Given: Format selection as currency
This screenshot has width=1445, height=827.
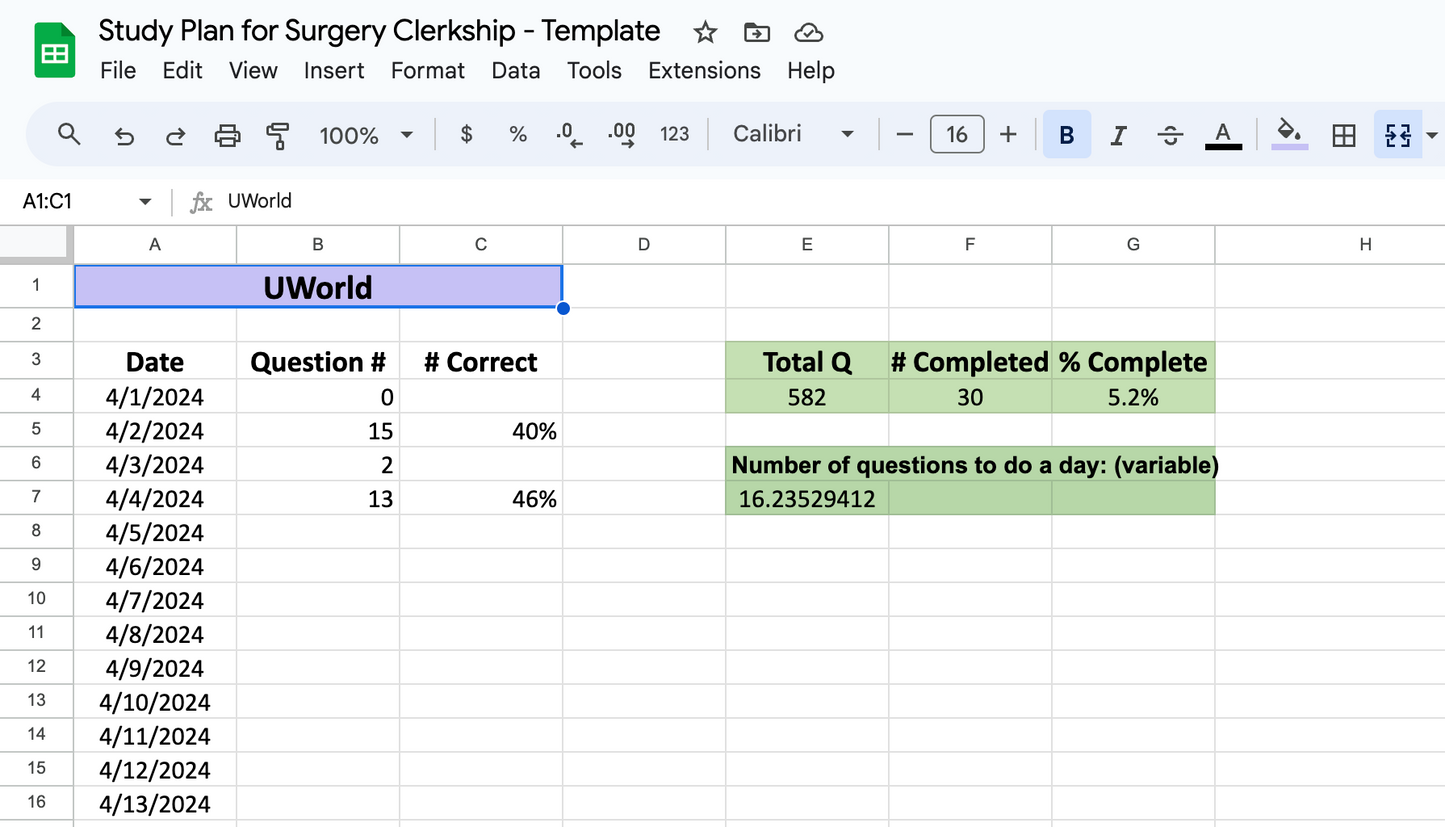Looking at the screenshot, I should click(466, 134).
